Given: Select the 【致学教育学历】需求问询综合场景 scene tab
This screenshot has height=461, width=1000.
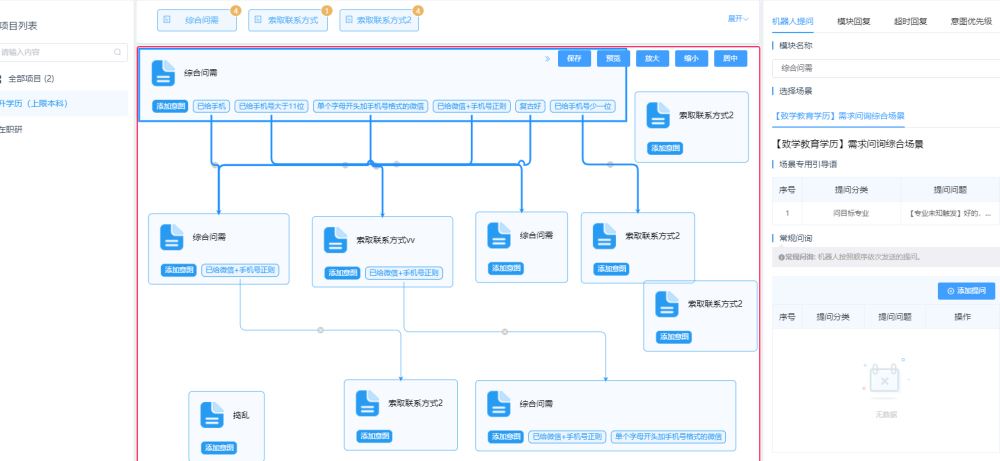Looking at the screenshot, I should tap(840, 116).
